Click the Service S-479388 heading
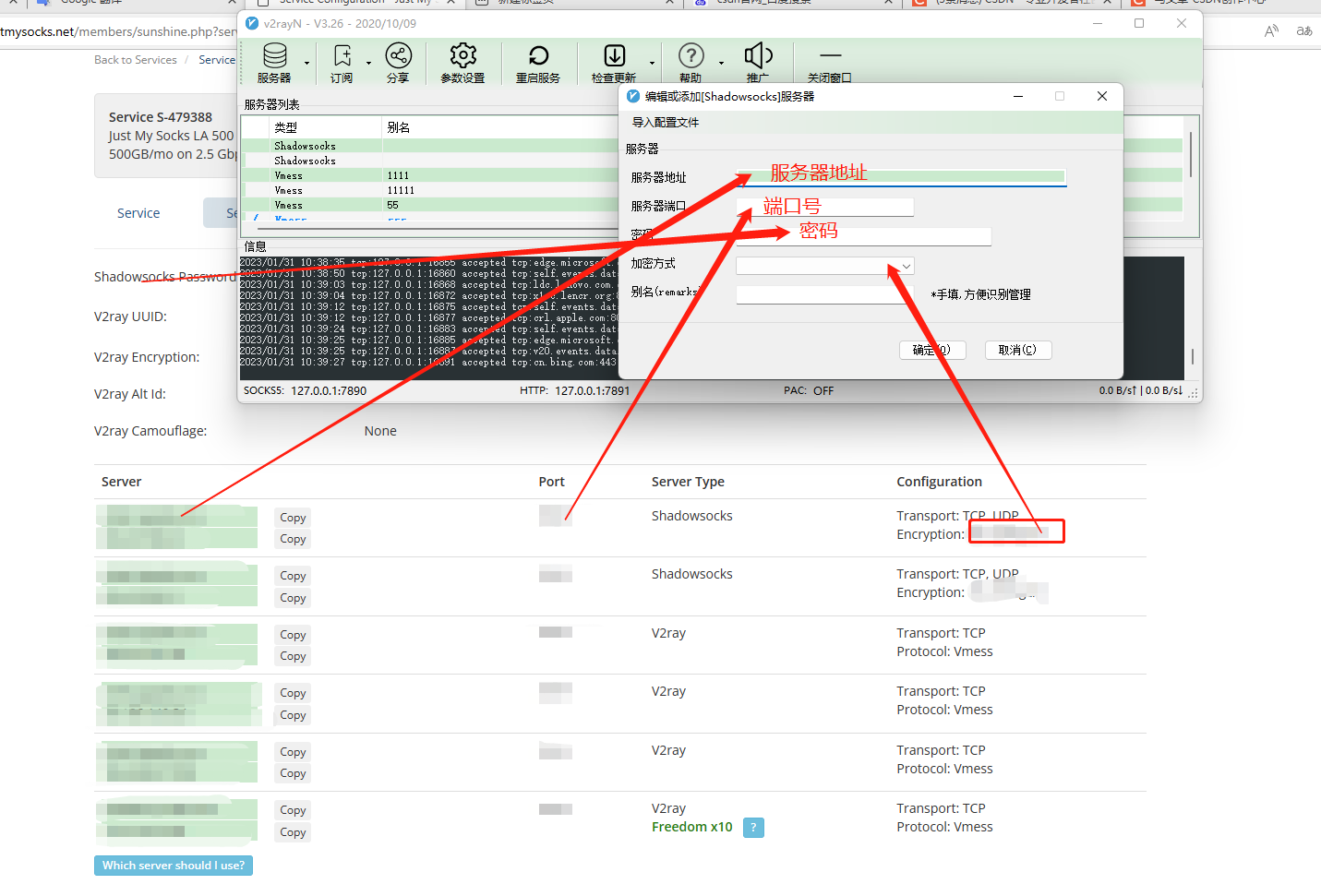The width and height of the screenshot is (1321, 896). pyautogui.click(x=161, y=117)
